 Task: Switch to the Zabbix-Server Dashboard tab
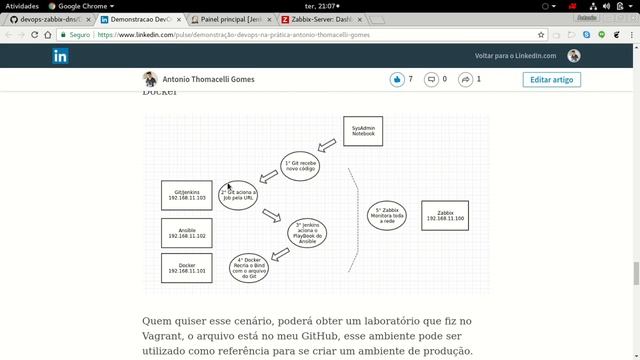tap(321, 19)
